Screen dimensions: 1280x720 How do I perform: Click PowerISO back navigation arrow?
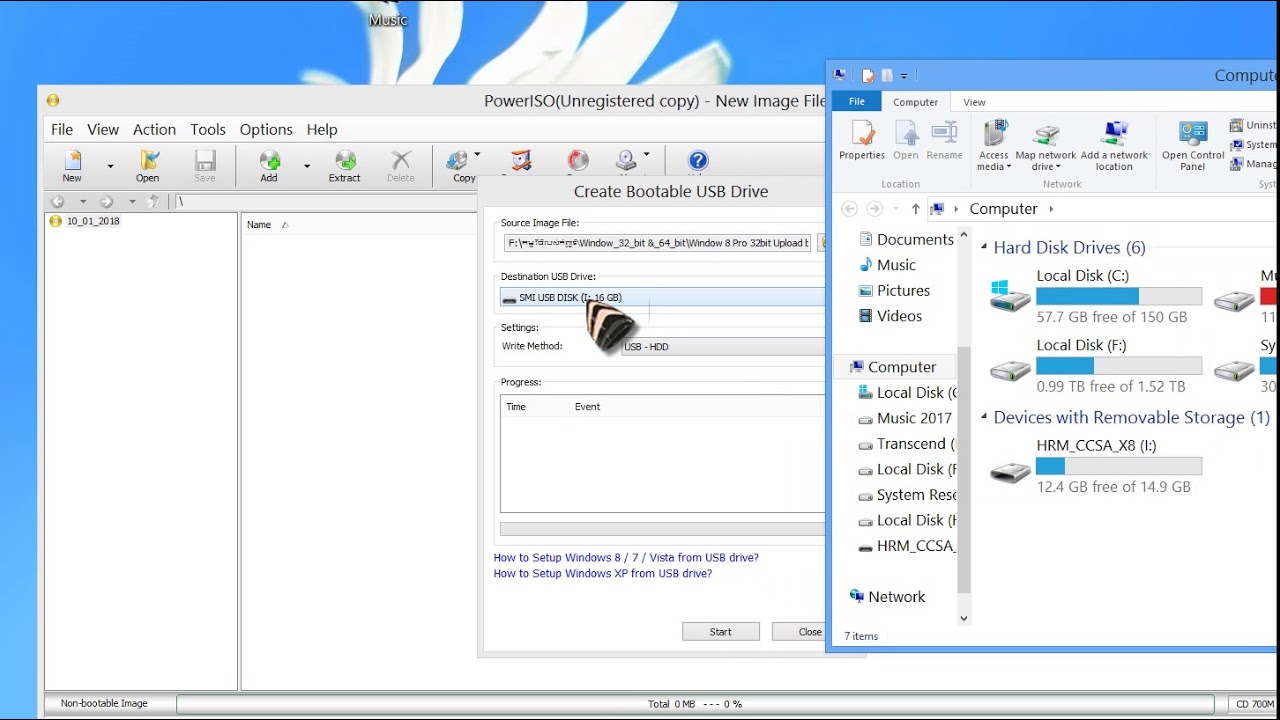tap(58, 202)
